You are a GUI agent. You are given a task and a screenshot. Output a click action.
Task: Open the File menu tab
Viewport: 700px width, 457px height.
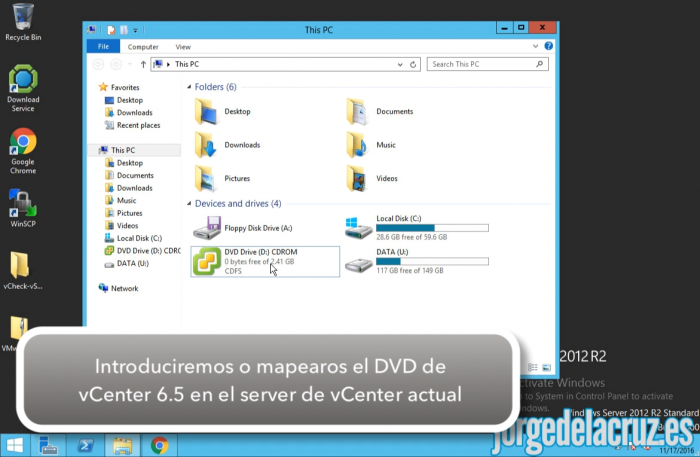(103, 46)
